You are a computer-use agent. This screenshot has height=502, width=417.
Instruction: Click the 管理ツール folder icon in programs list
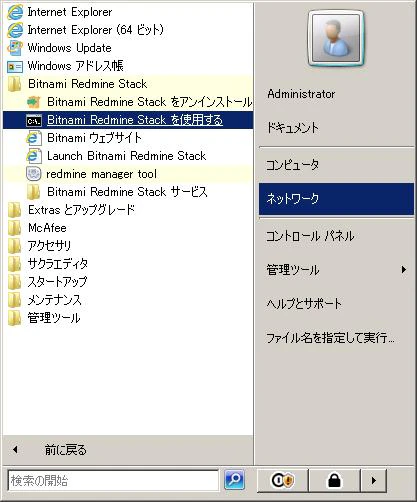click(15, 318)
